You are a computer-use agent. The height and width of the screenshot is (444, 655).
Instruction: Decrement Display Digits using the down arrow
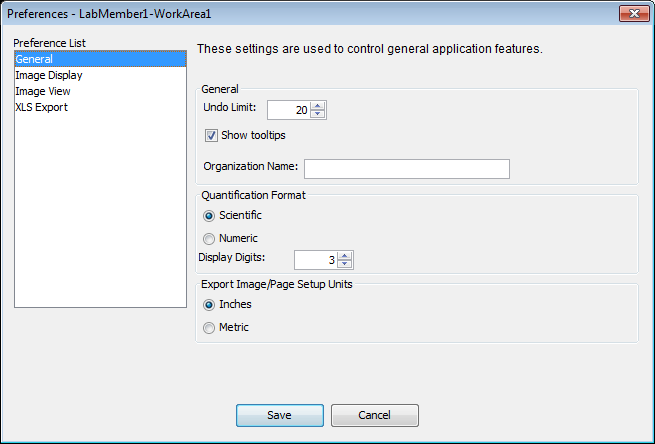345,265
